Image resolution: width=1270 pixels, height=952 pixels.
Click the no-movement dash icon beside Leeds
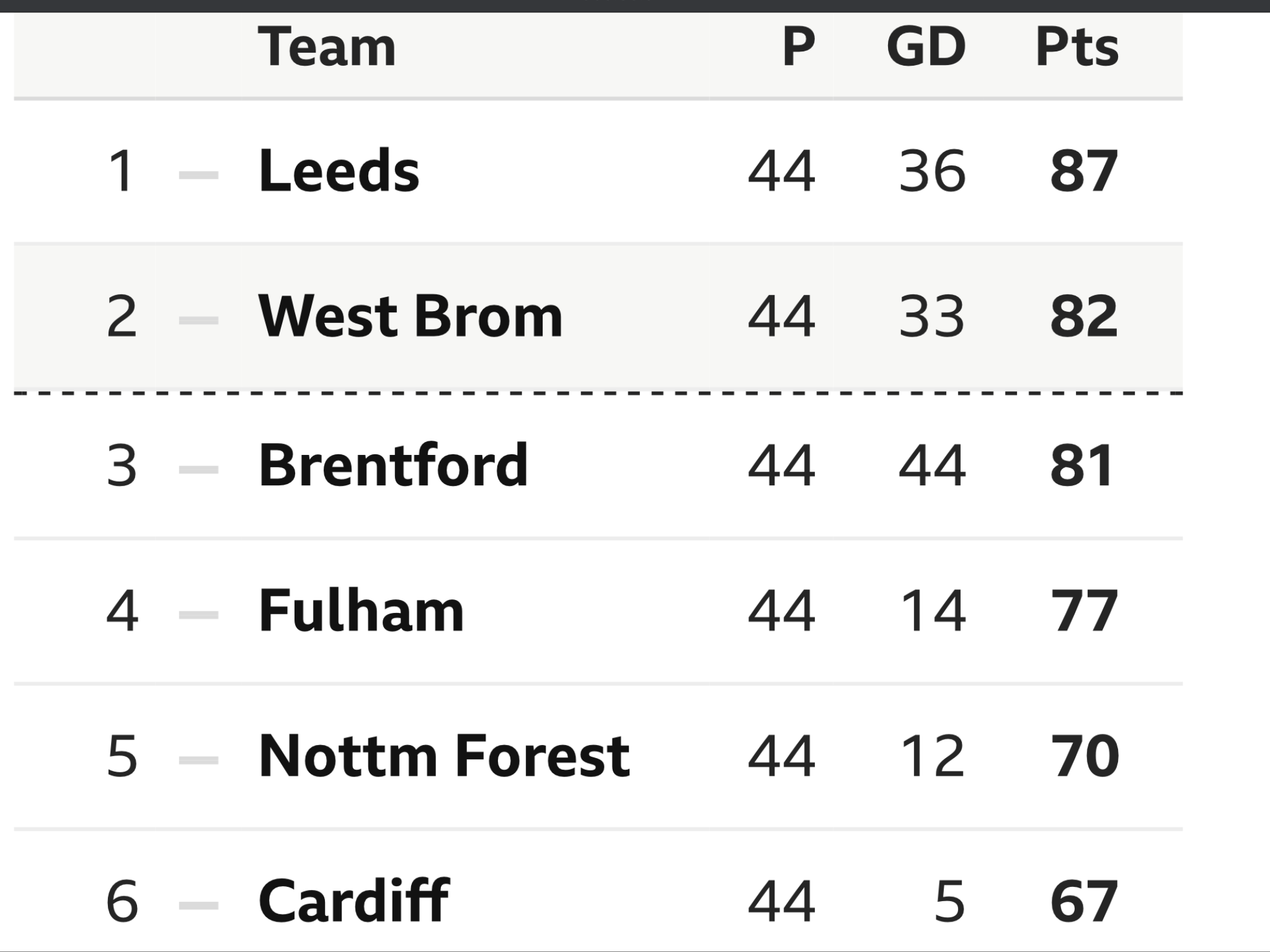tap(198, 175)
